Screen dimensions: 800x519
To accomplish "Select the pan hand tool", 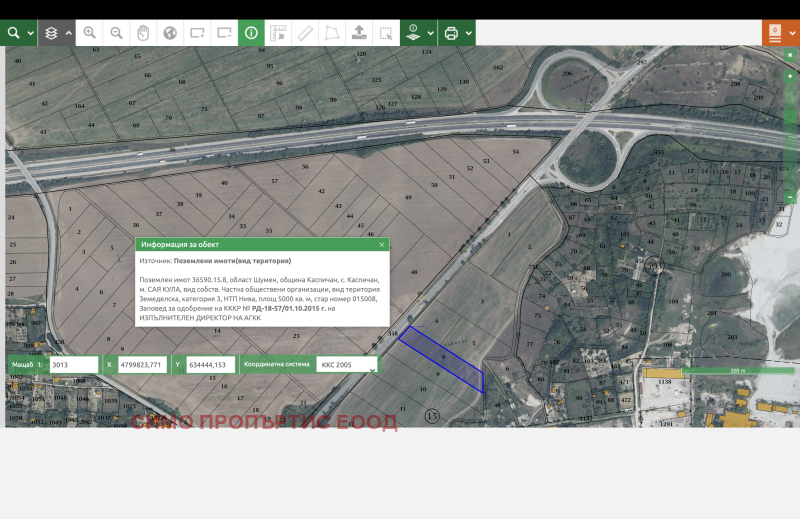I will (x=143, y=33).
